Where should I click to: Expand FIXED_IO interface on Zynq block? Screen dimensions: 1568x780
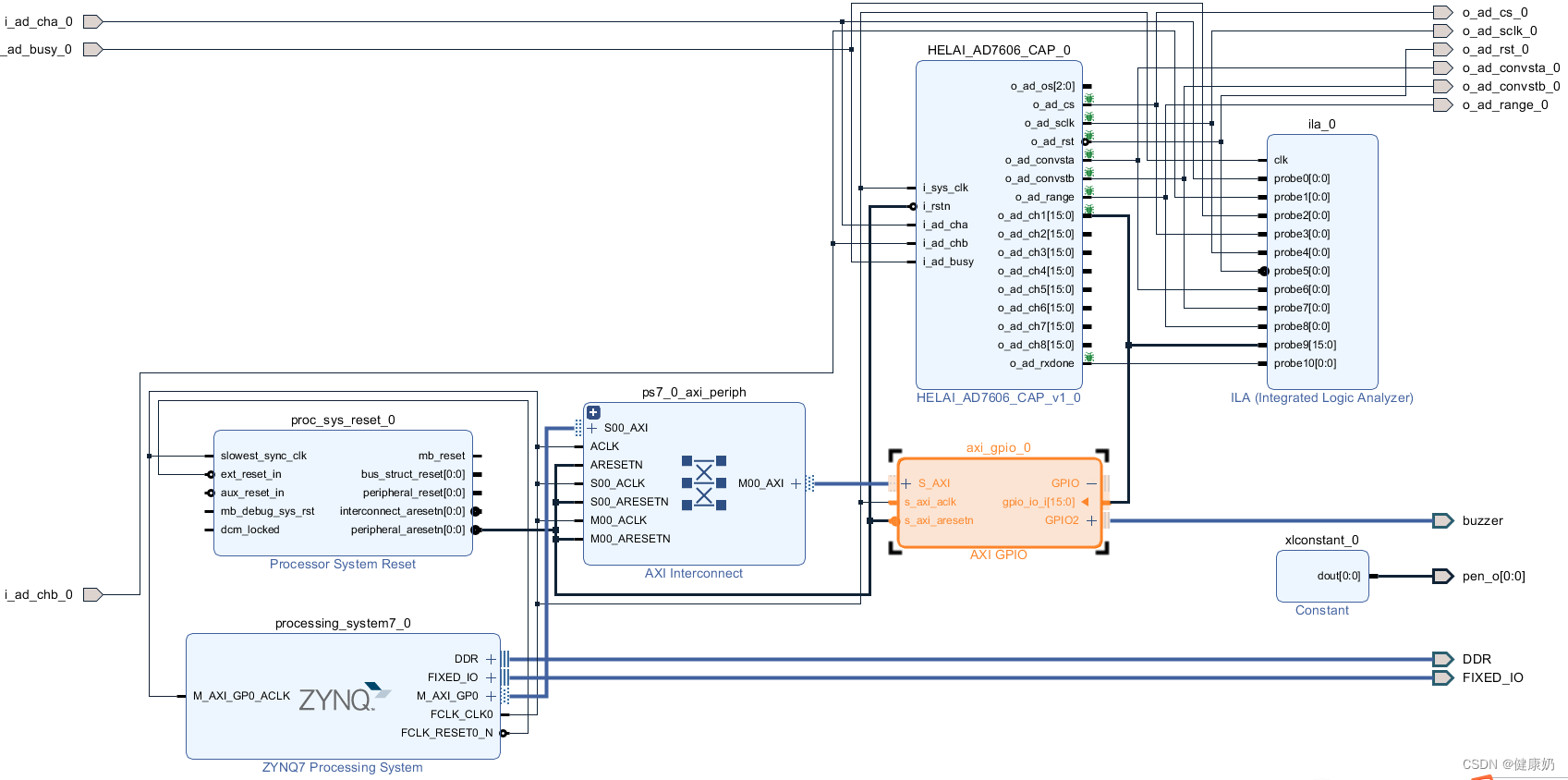click(x=491, y=677)
